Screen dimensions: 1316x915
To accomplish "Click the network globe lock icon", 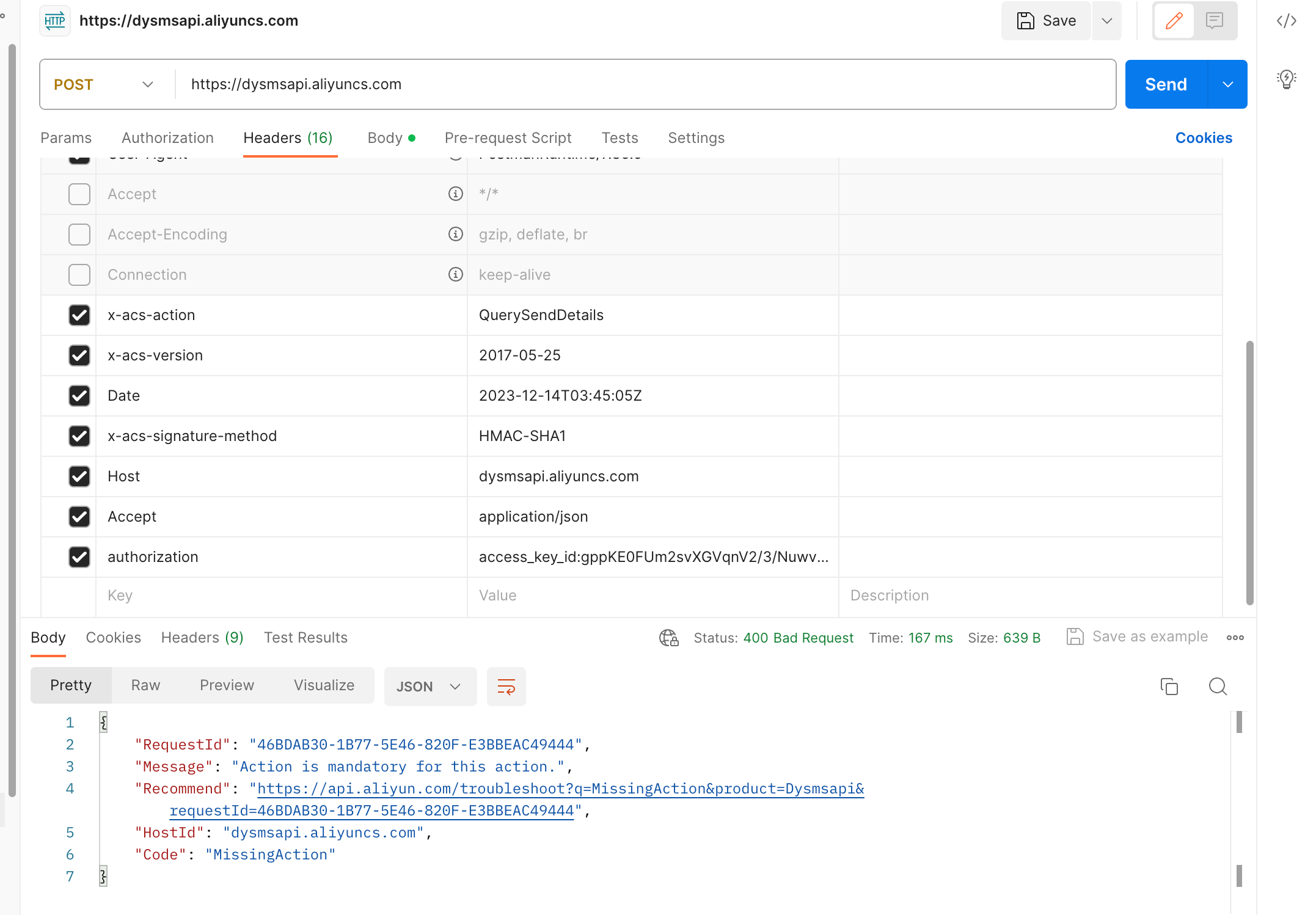I will coord(669,638).
